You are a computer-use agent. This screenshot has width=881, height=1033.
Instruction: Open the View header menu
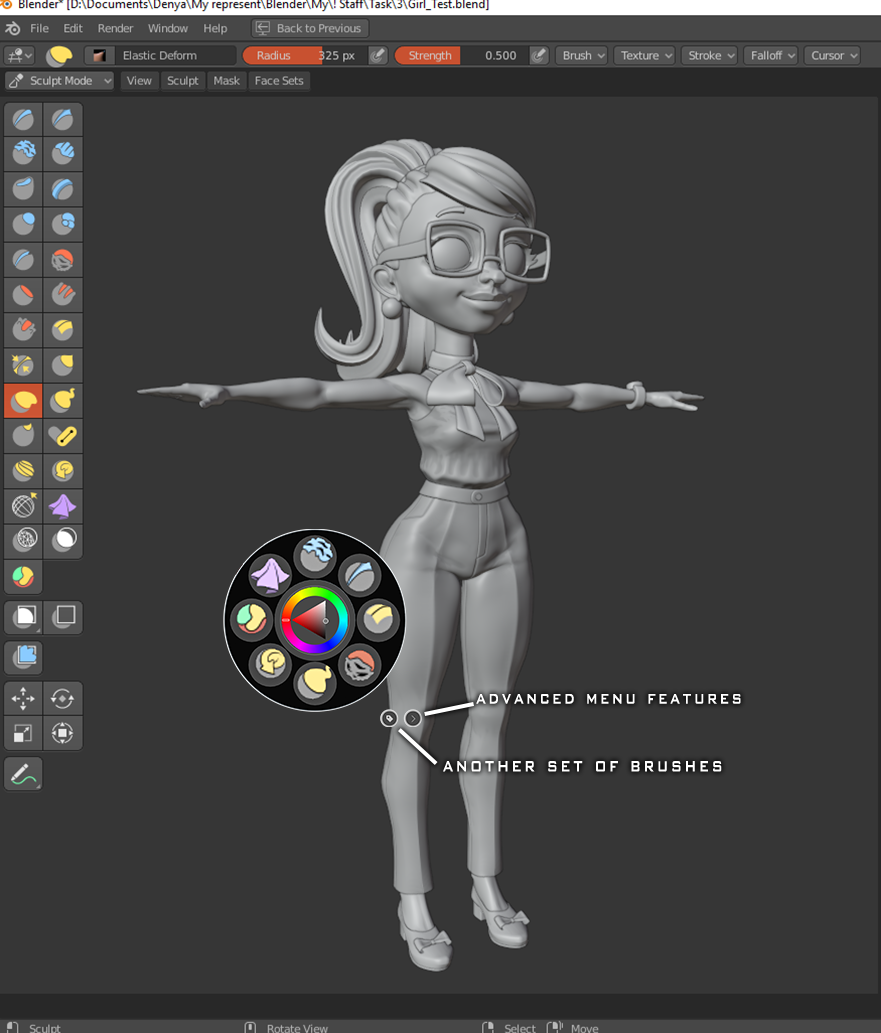pyautogui.click(x=139, y=80)
